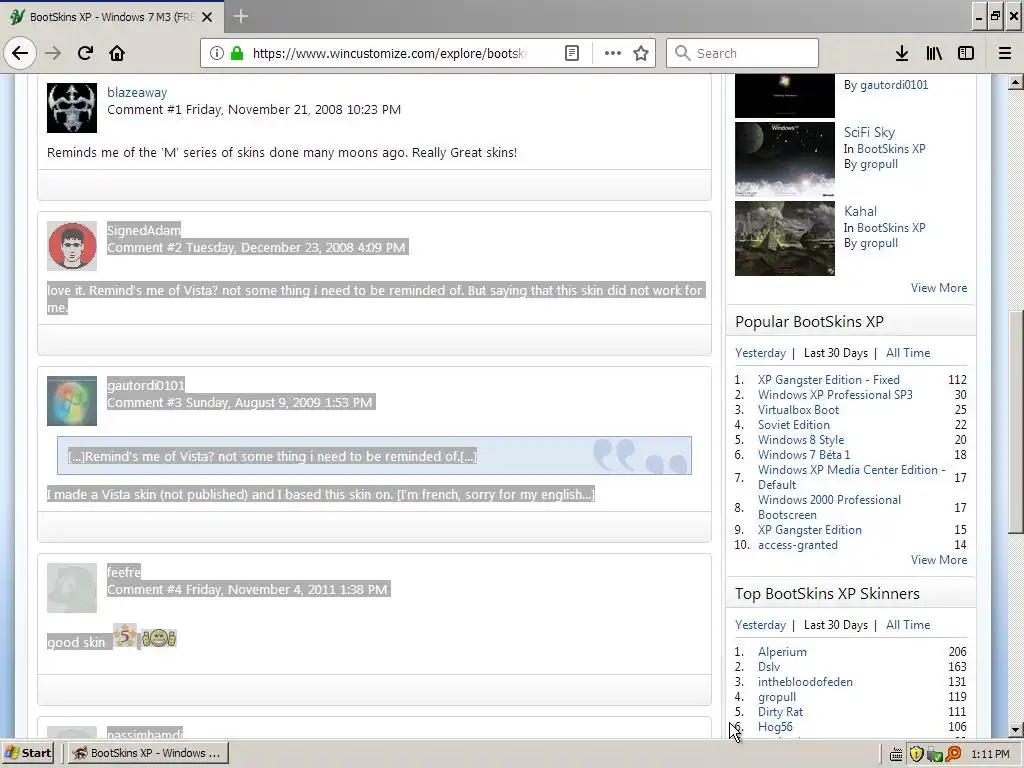Screen dimensions: 1024x768
Task: Click the page scrollbar down arrow
Action: pos(1015,730)
